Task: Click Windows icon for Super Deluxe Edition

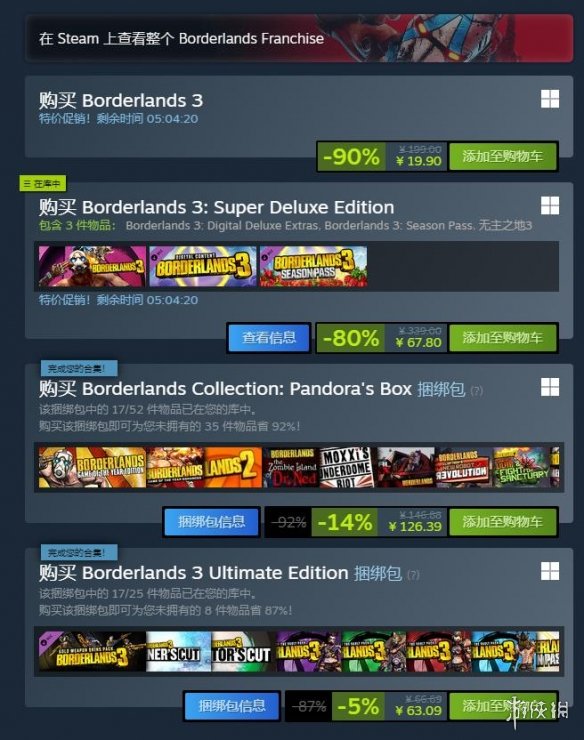Action: pos(550,206)
